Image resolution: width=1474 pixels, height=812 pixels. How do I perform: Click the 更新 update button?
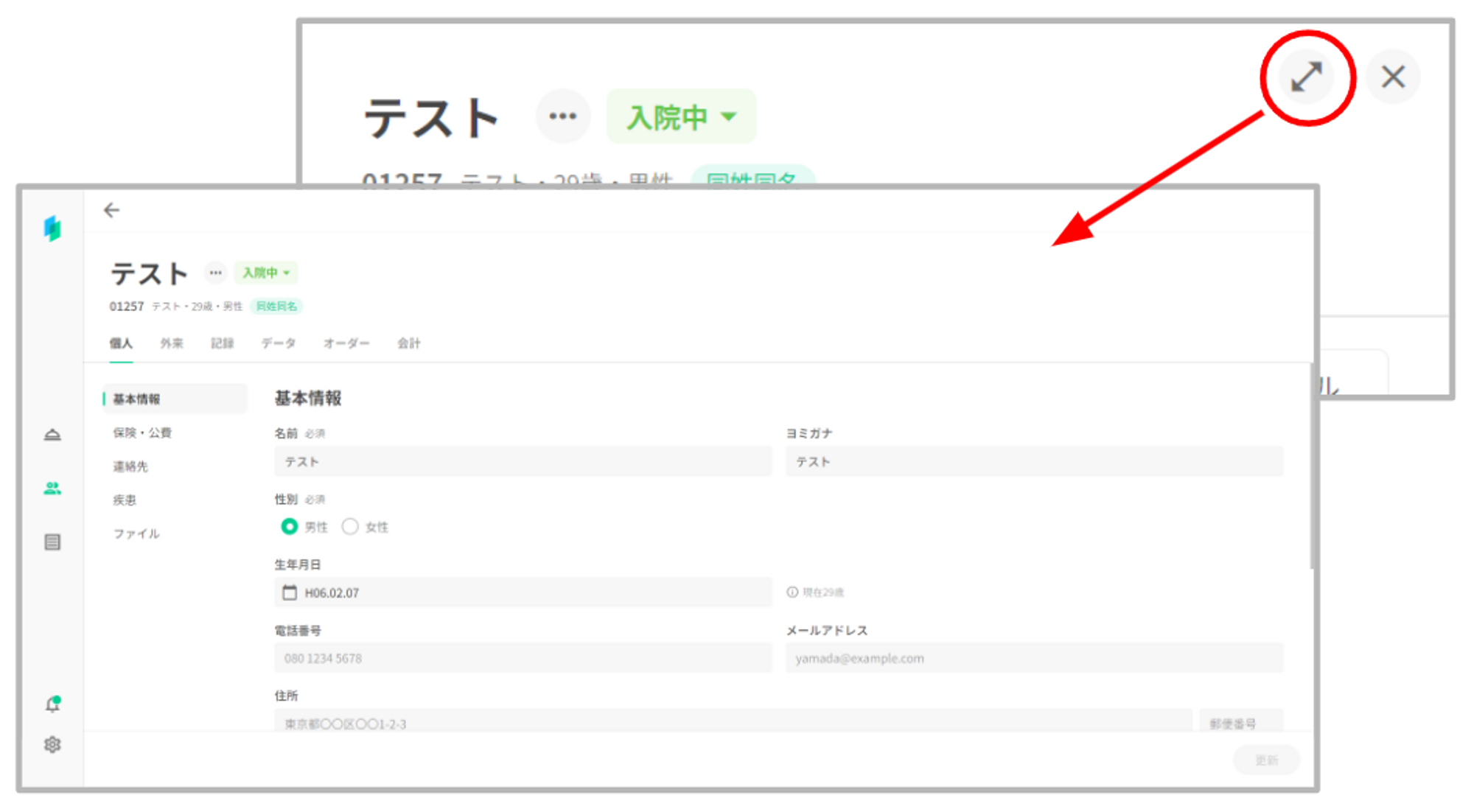[1265, 760]
